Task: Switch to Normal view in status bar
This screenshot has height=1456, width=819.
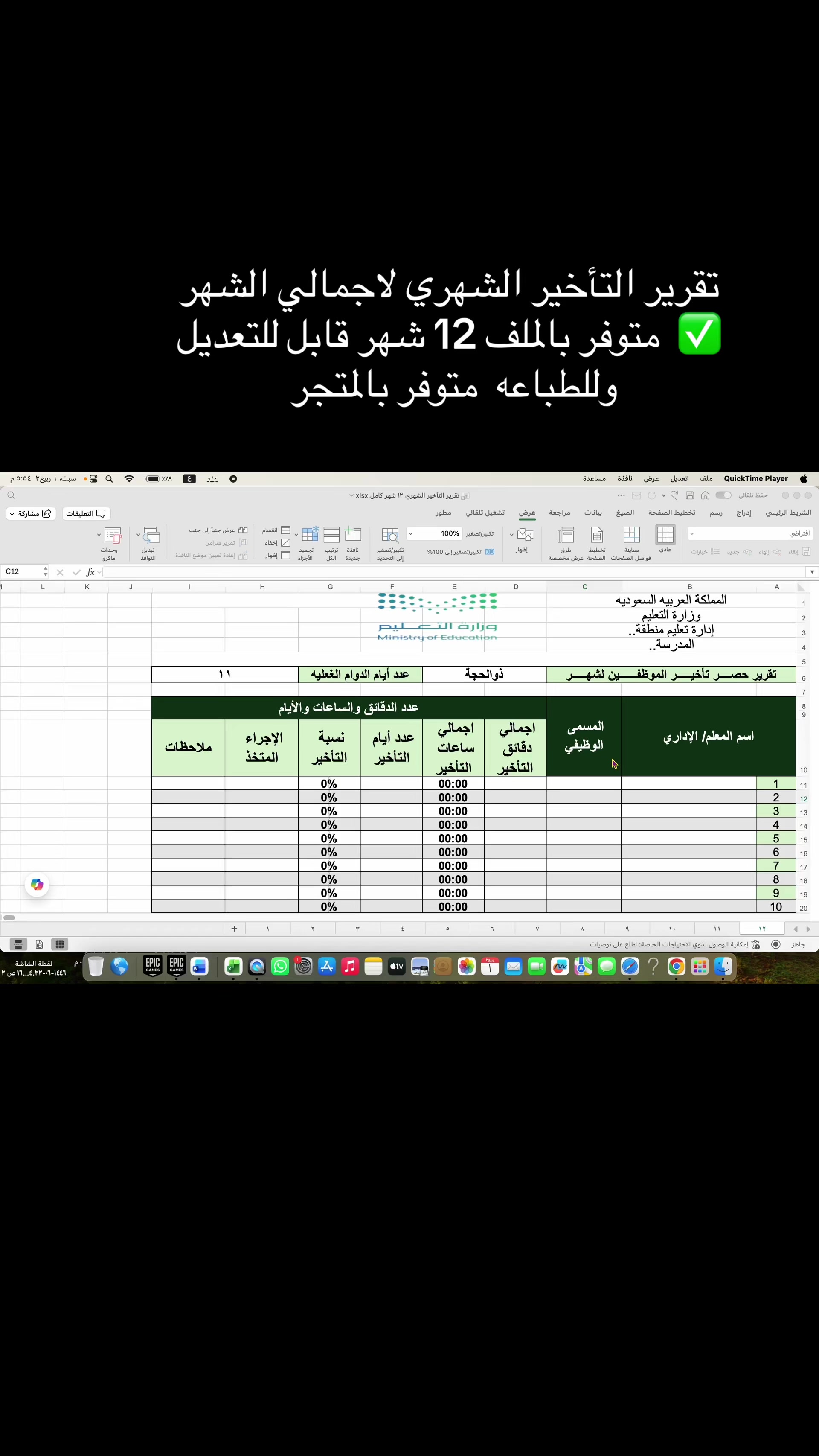Action: pyautogui.click(x=59, y=944)
